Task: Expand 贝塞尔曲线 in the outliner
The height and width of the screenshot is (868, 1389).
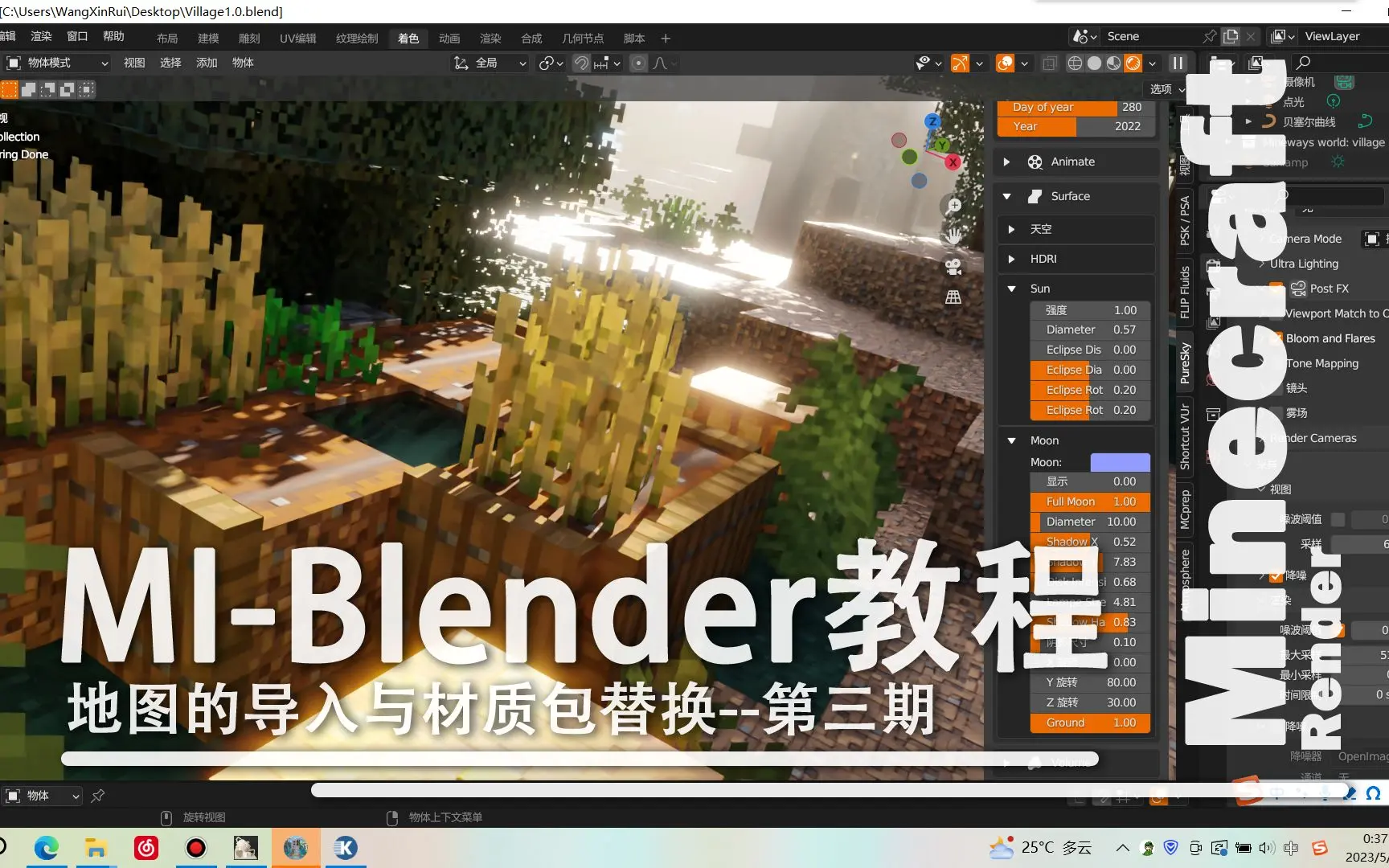Action: [x=1248, y=121]
